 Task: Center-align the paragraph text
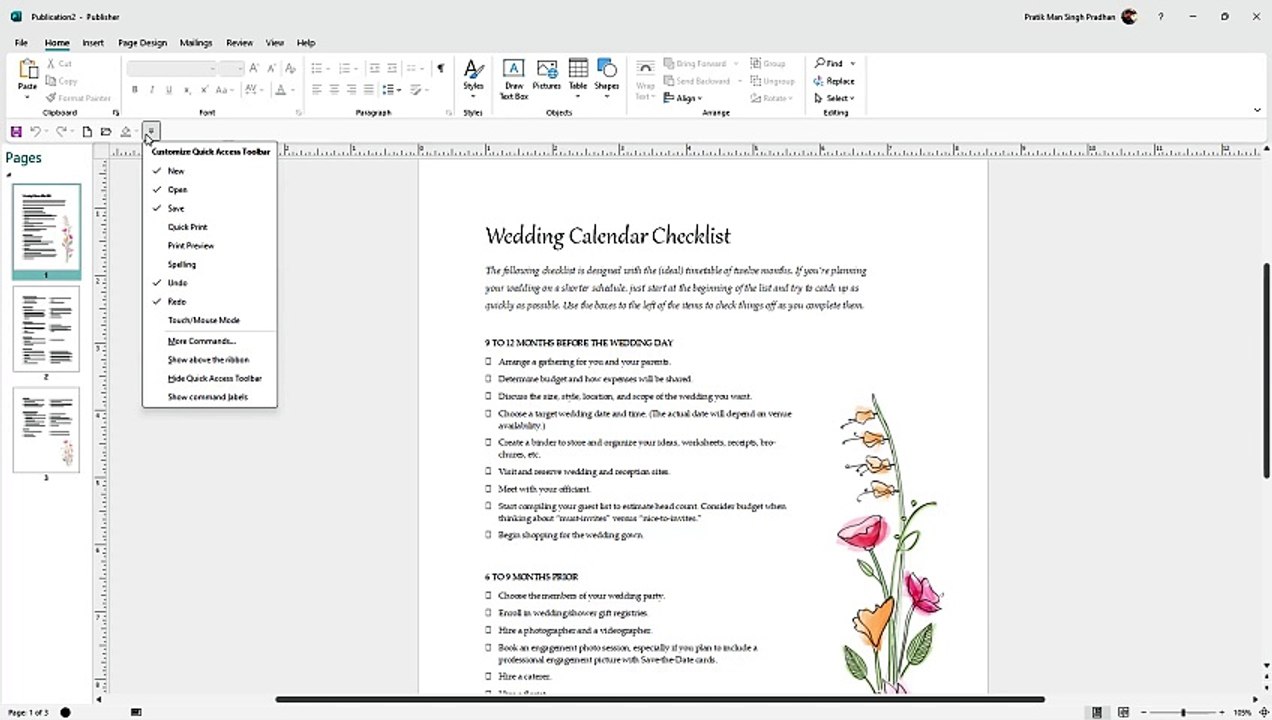(x=334, y=90)
